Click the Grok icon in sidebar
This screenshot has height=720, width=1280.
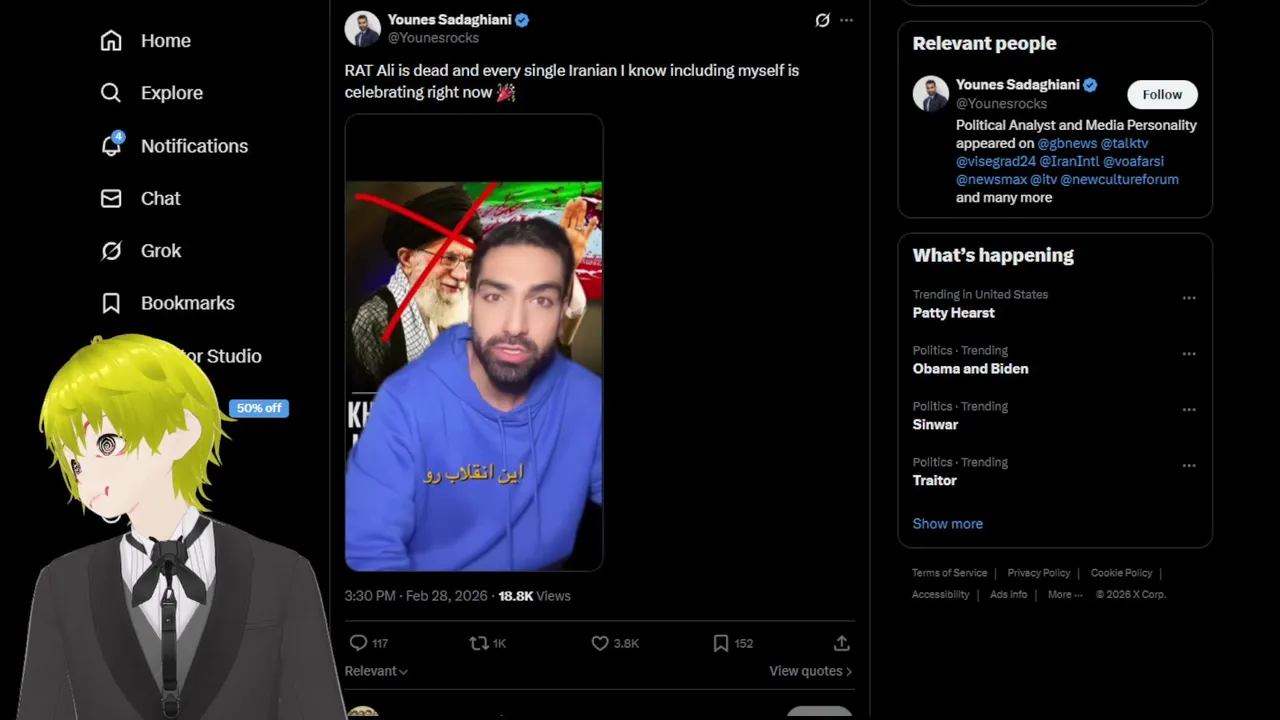[111, 251]
